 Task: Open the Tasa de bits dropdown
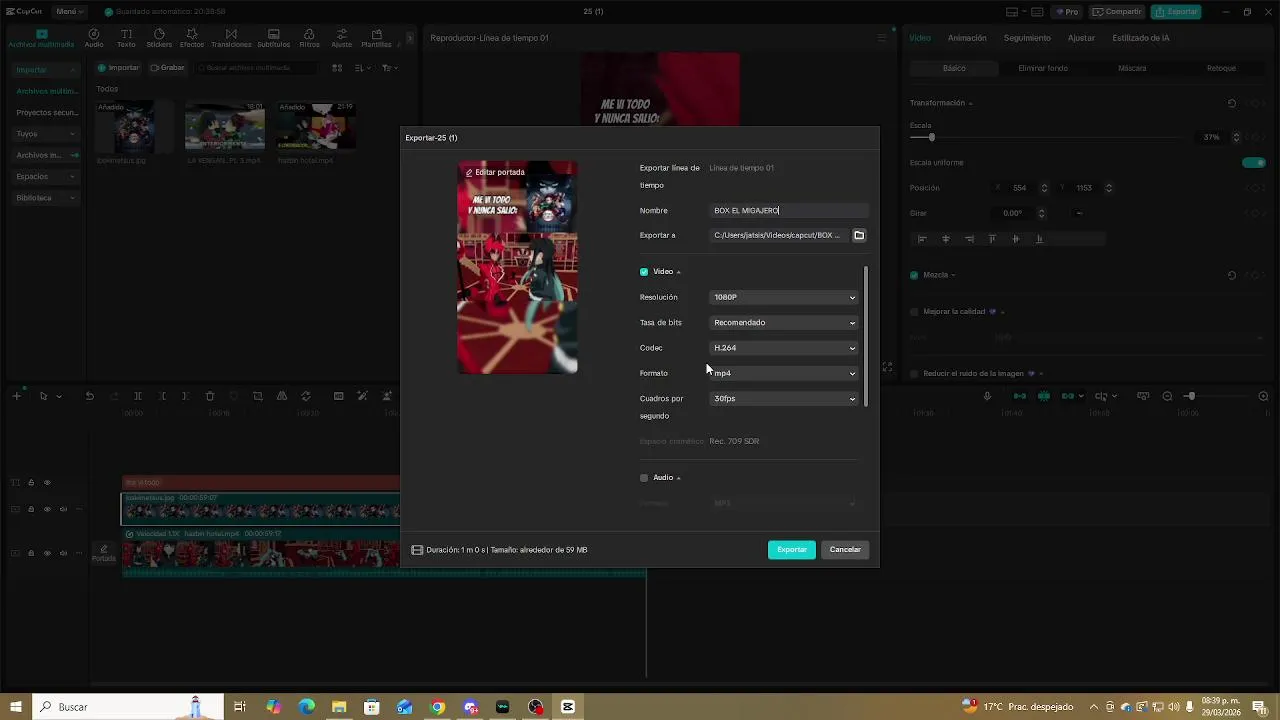(x=784, y=322)
